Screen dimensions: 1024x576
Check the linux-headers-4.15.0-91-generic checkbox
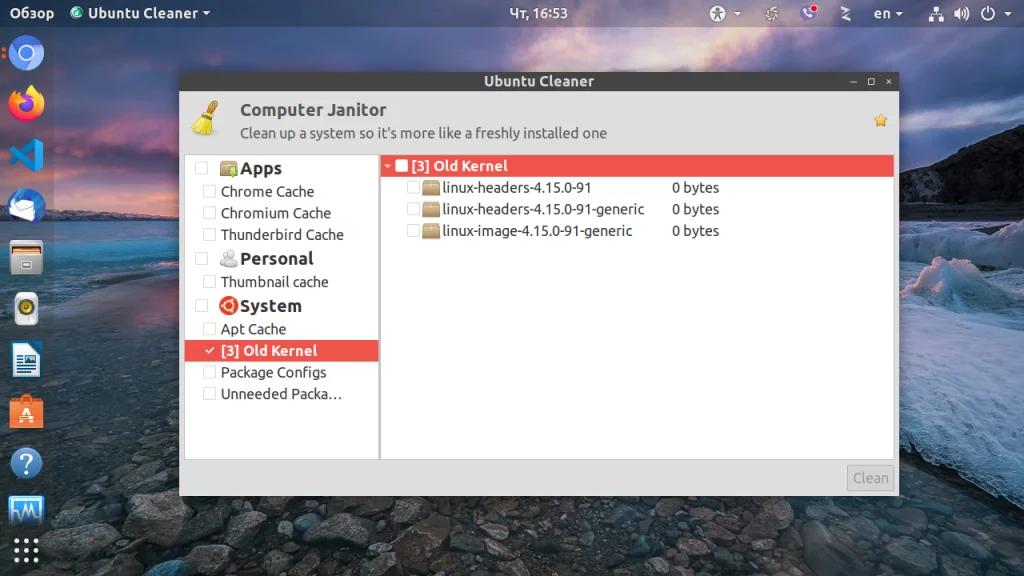(x=413, y=209)
